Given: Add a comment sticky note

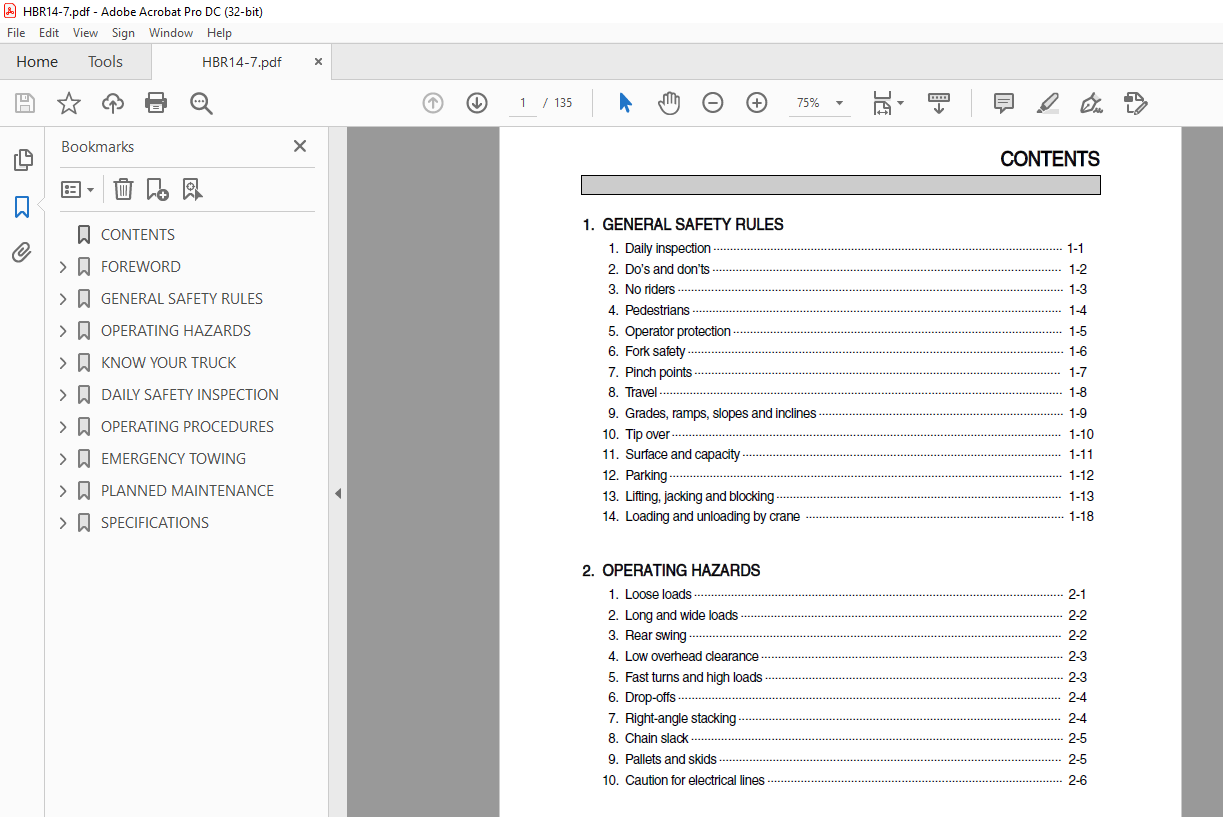Looking at the screenshot, I should click(1004, 103).
